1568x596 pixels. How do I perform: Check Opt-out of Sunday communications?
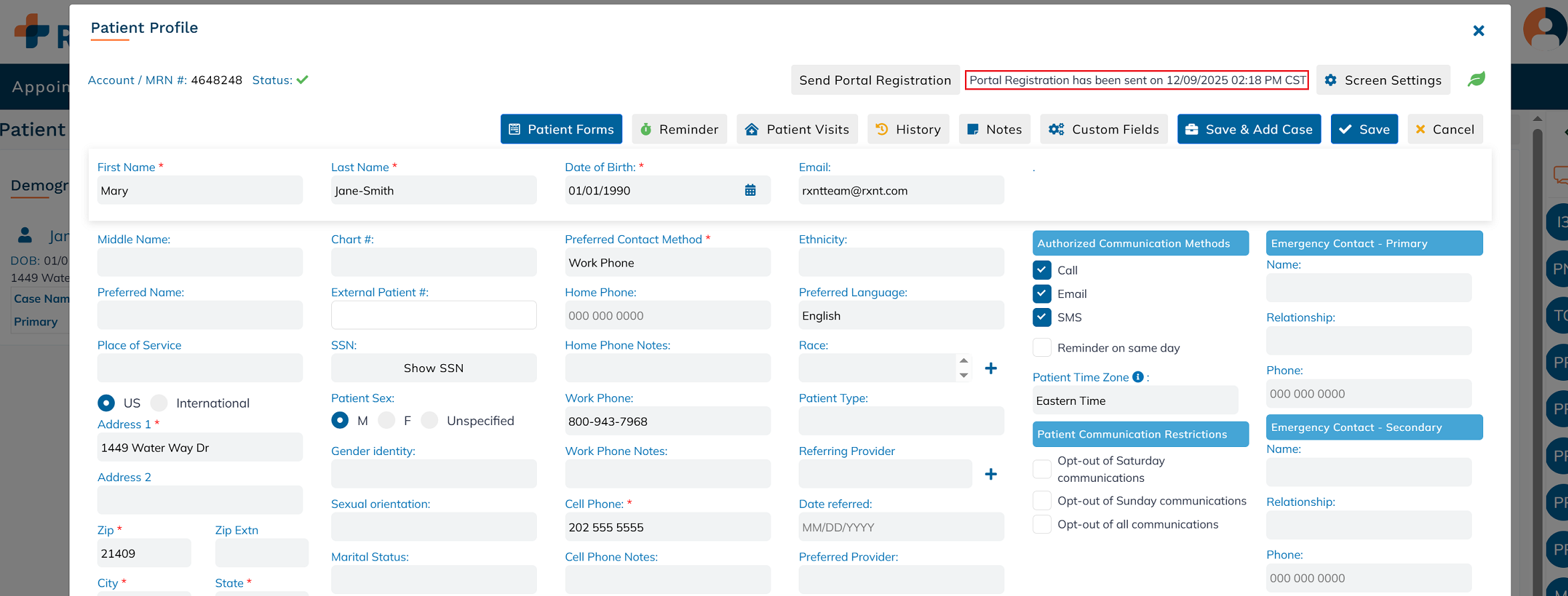click(x=1042, y=500)
